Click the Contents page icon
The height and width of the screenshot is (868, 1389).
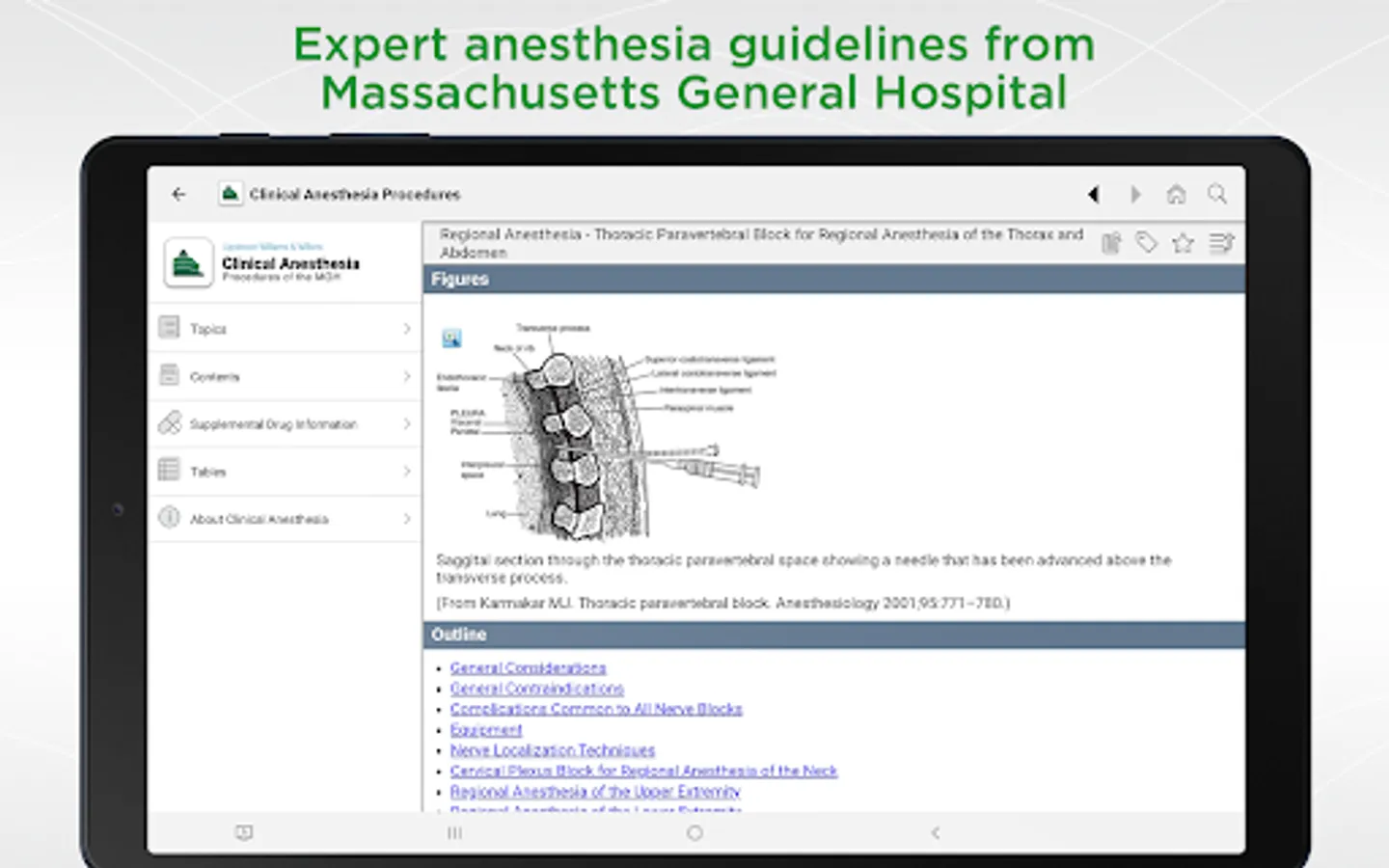[x=169, y=375]
